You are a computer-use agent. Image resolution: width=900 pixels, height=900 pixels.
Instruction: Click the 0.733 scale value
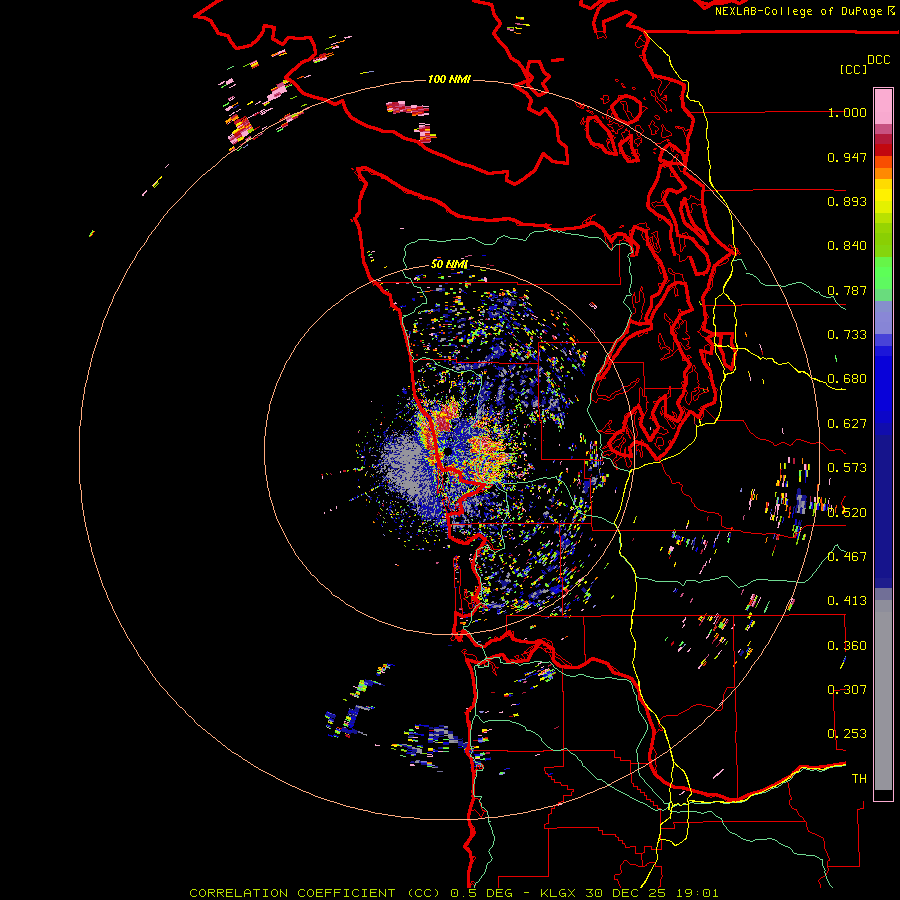click(847, 335)
